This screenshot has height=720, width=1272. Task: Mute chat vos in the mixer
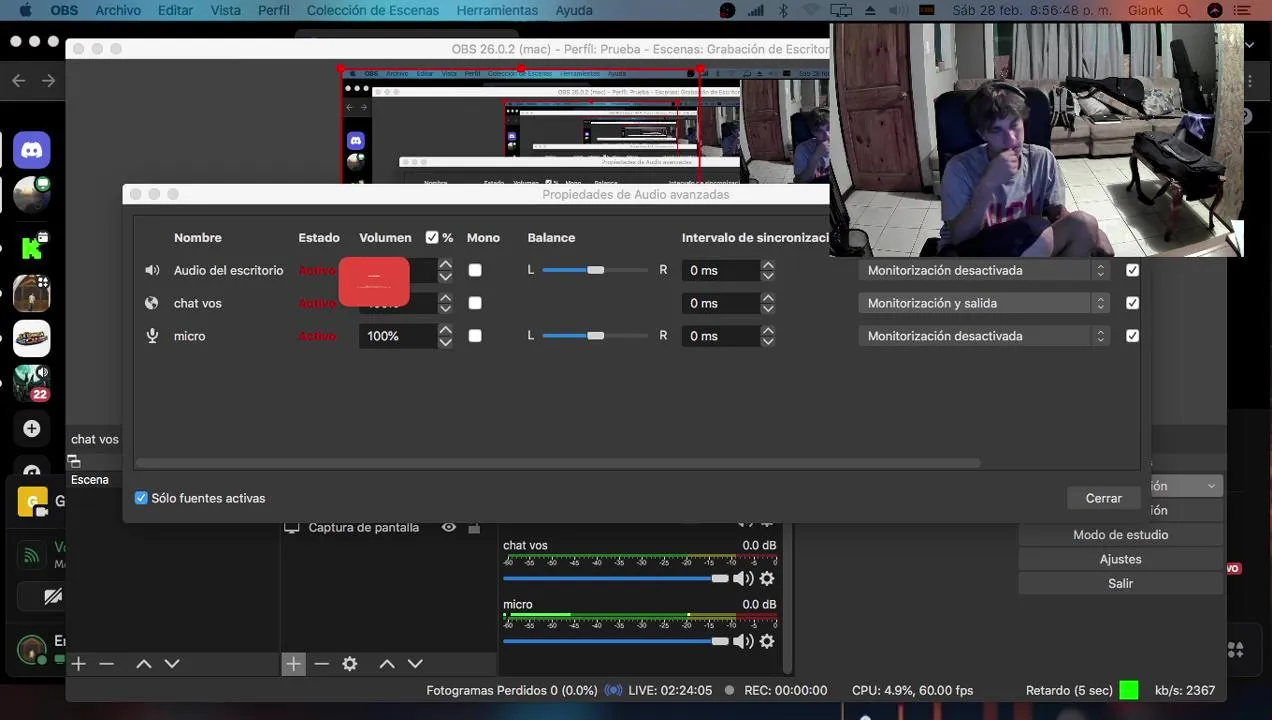[x=743, y=578]
